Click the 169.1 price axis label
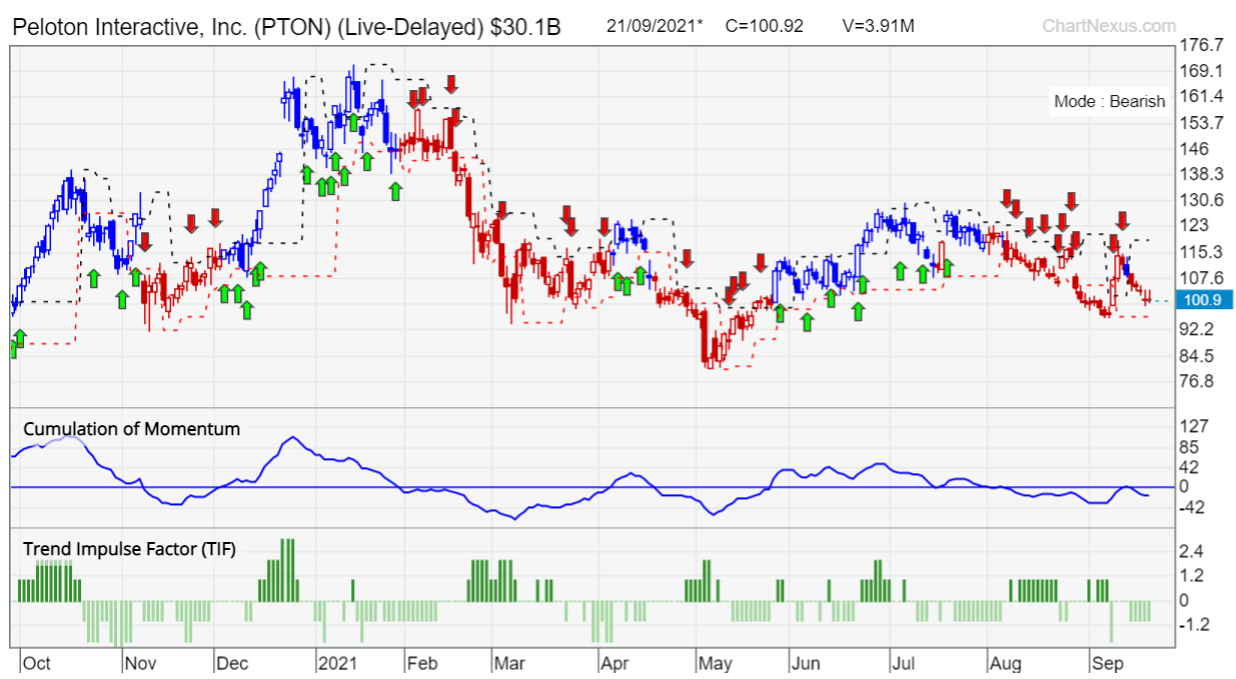Viewport: 1236px width, 679px height. tap(1203, 71)
